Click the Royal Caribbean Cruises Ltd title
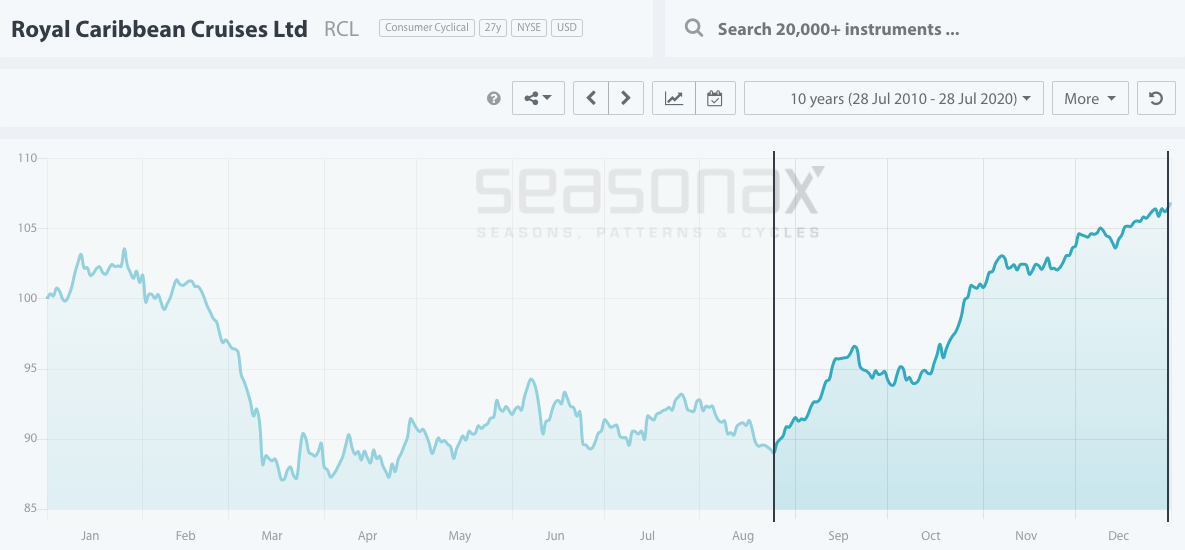The height and width of the screenshot is (550, 1185). click(159, 28)
